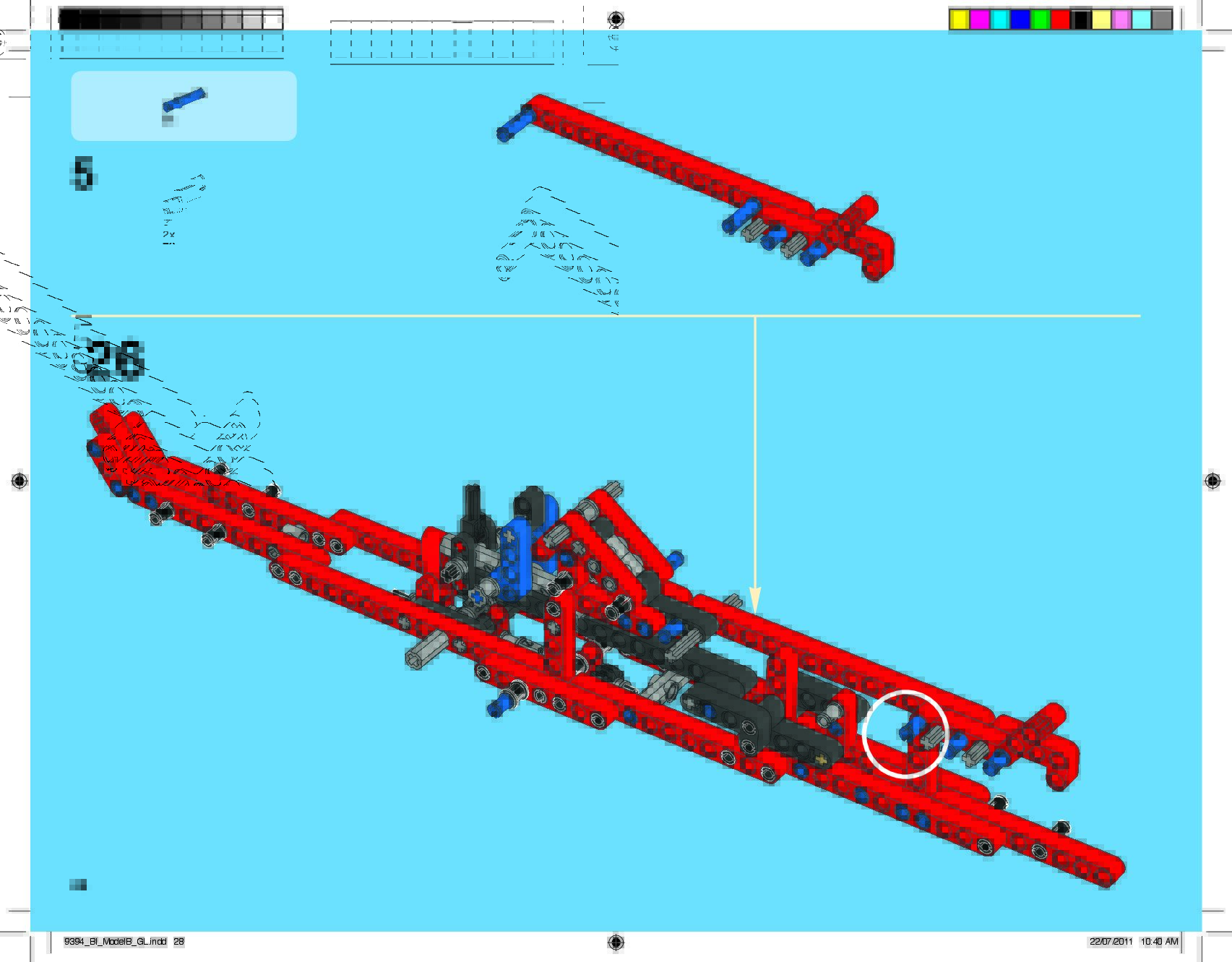Select the red beam sub-assembly above the line
Viewport: 1232px width, 962px height.
tap(694, 181)
